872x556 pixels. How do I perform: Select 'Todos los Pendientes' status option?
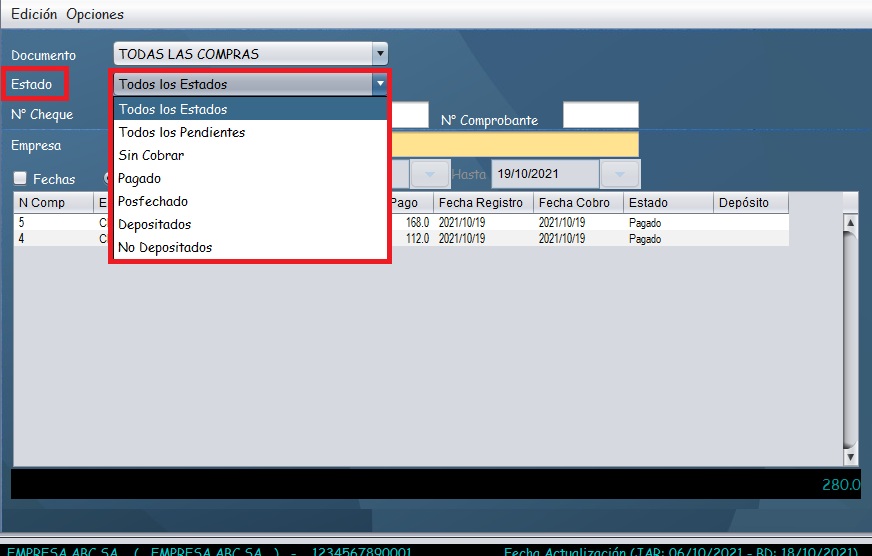(181, 132)
